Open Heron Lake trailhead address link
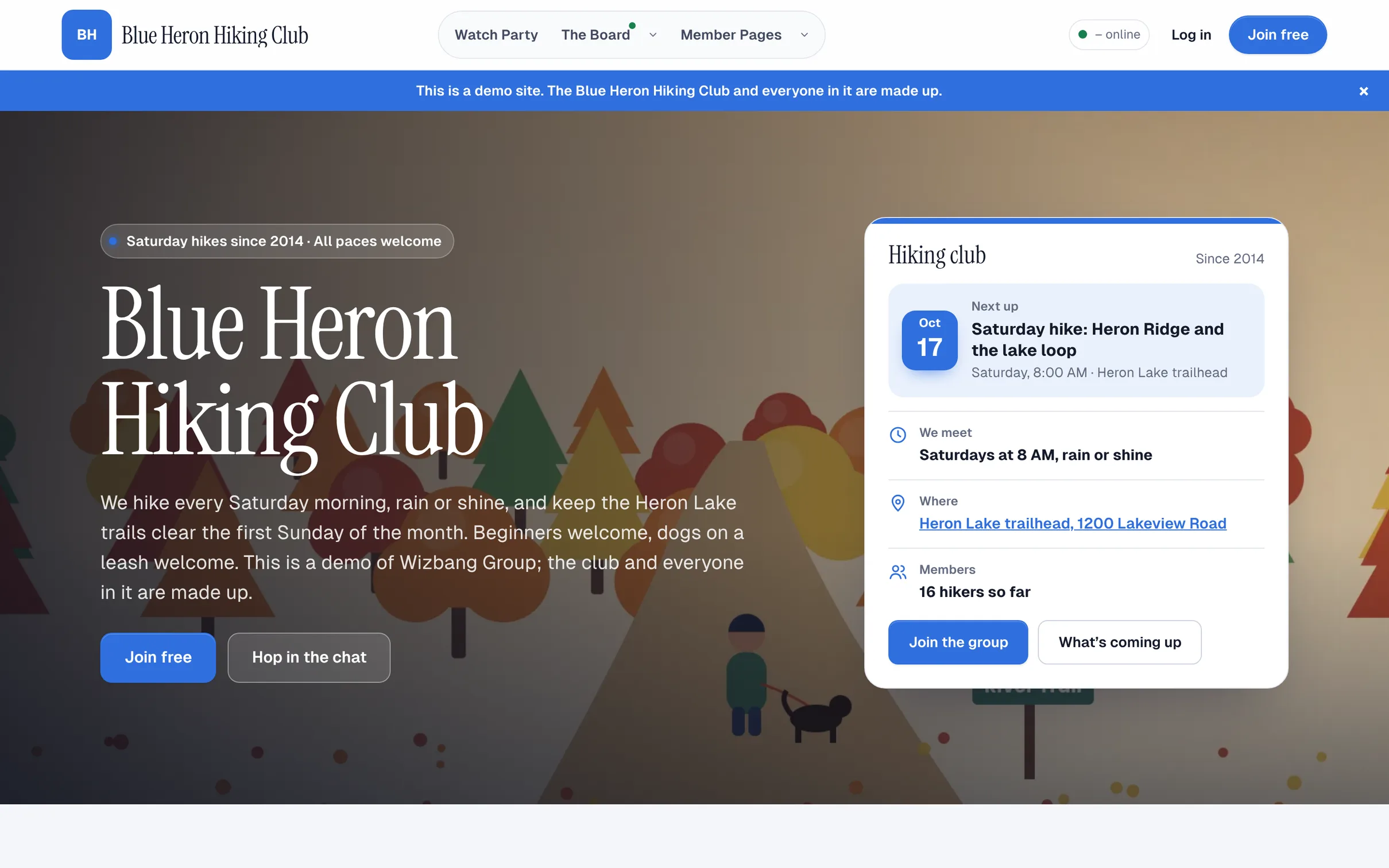 pyautogui.click(x=1073, y=523)
